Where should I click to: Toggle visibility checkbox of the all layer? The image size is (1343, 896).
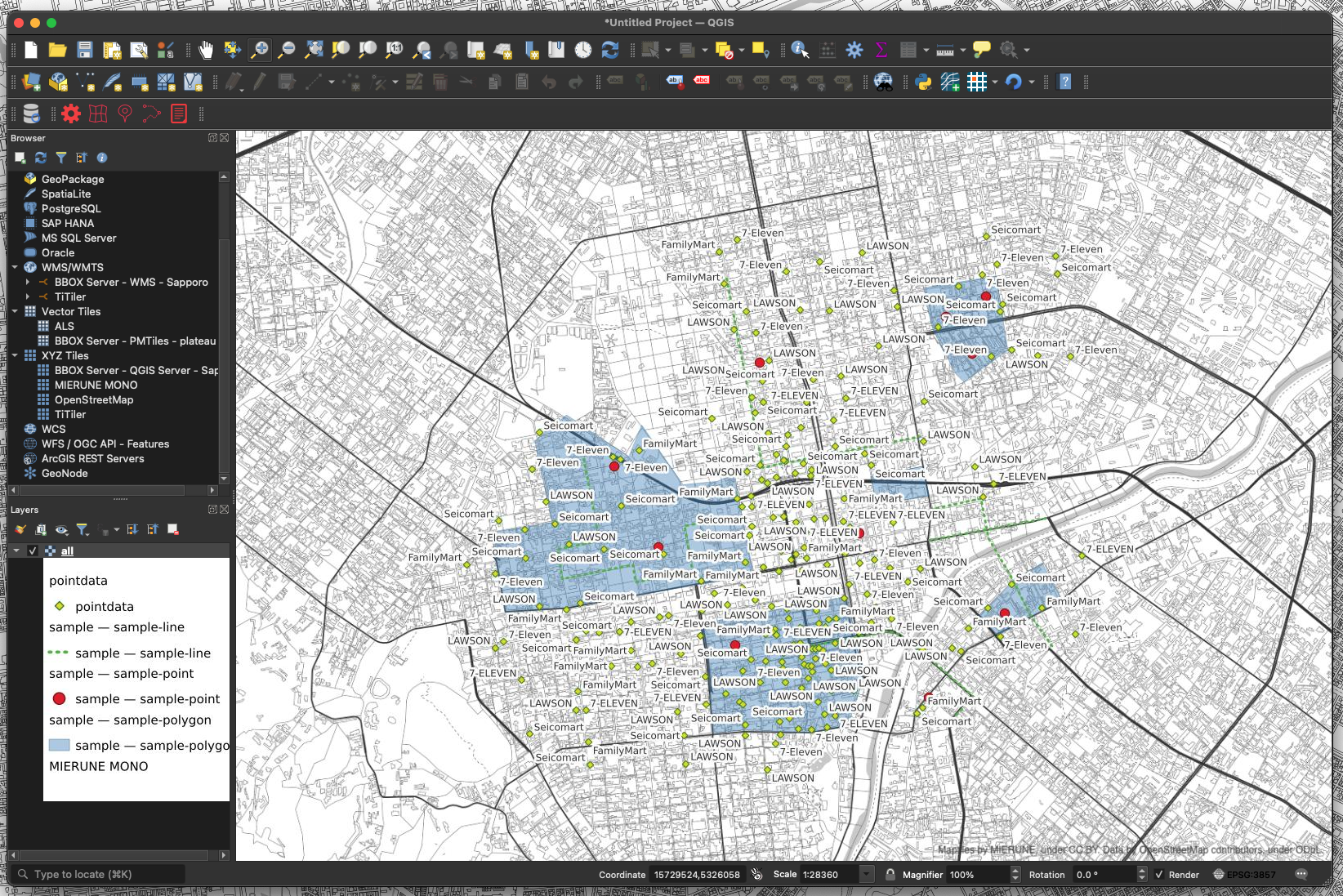tap(33, 551)
